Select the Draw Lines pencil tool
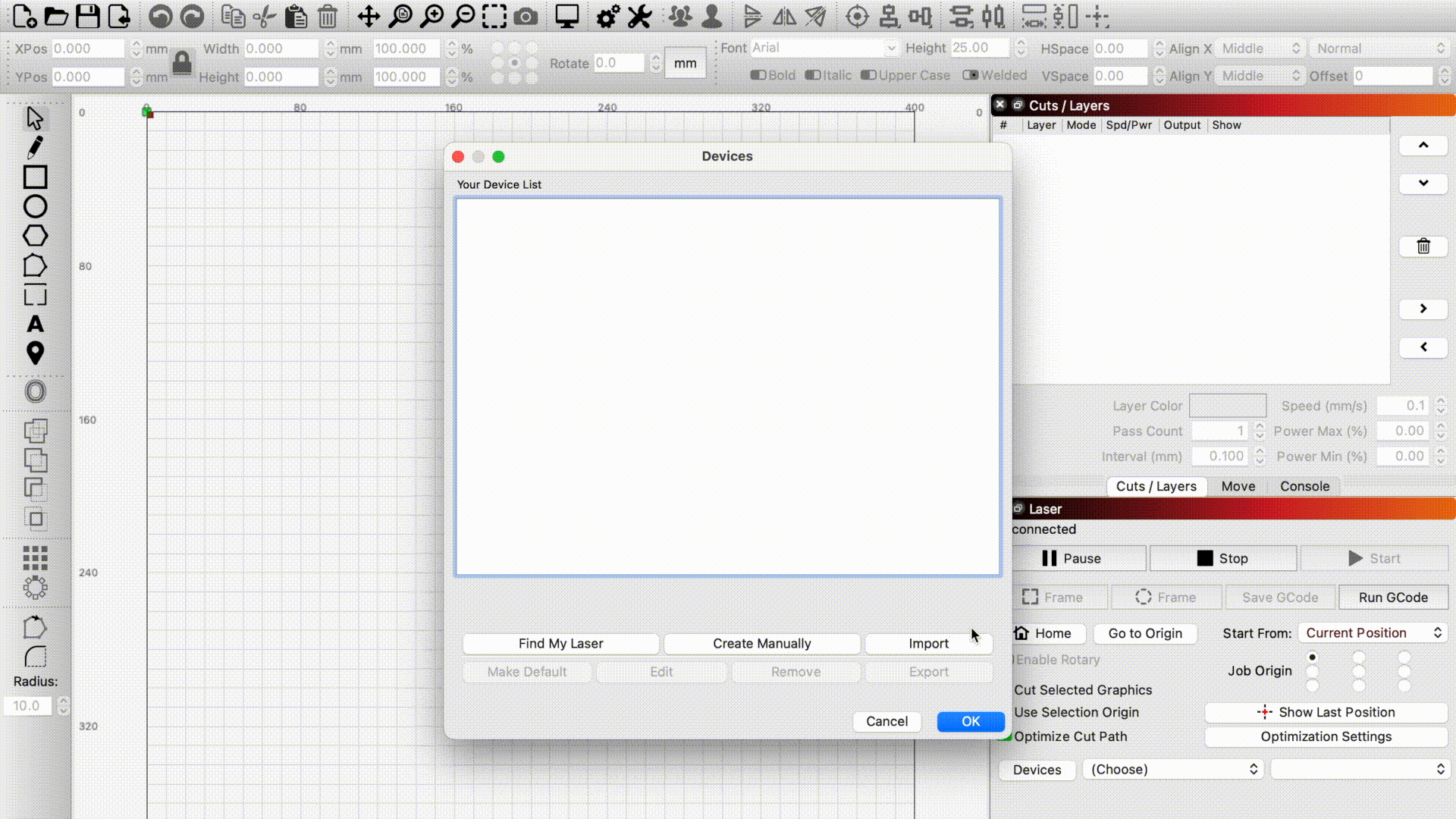Screen dimensions: 1456x819 (x=35, y=147)
